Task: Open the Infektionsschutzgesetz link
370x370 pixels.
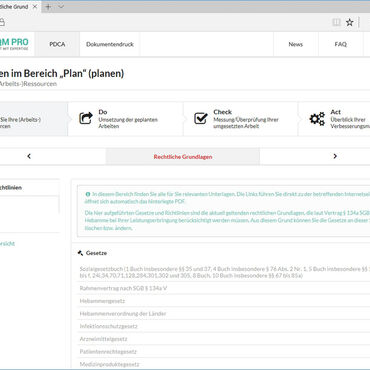Action: click(108, 326)
